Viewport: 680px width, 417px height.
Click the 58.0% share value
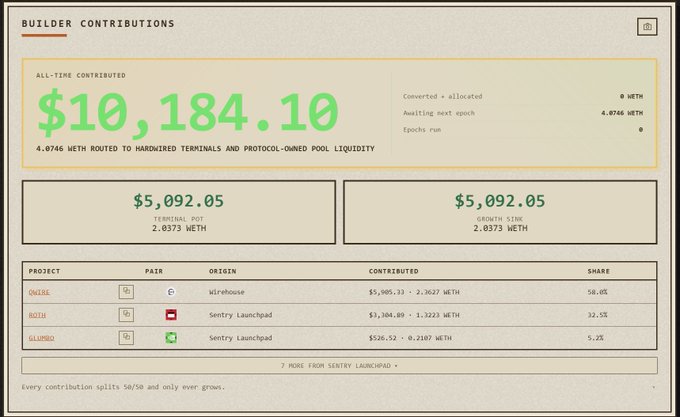[598, 292]
